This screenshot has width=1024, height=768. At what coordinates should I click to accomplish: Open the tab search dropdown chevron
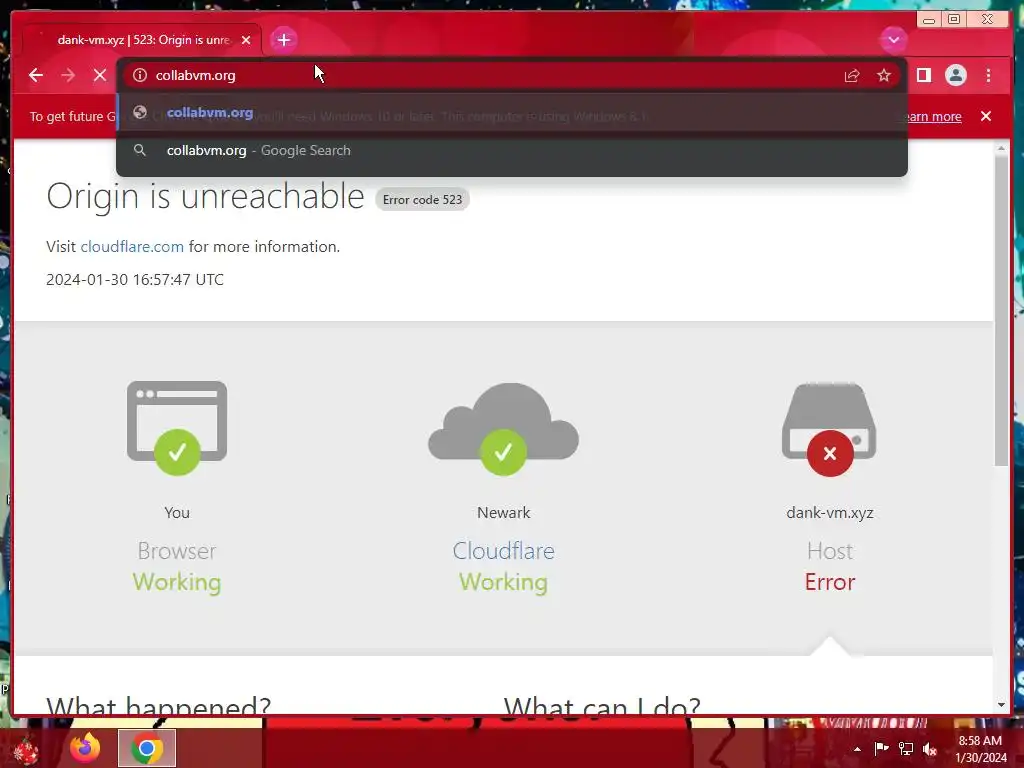click(893, 39)
